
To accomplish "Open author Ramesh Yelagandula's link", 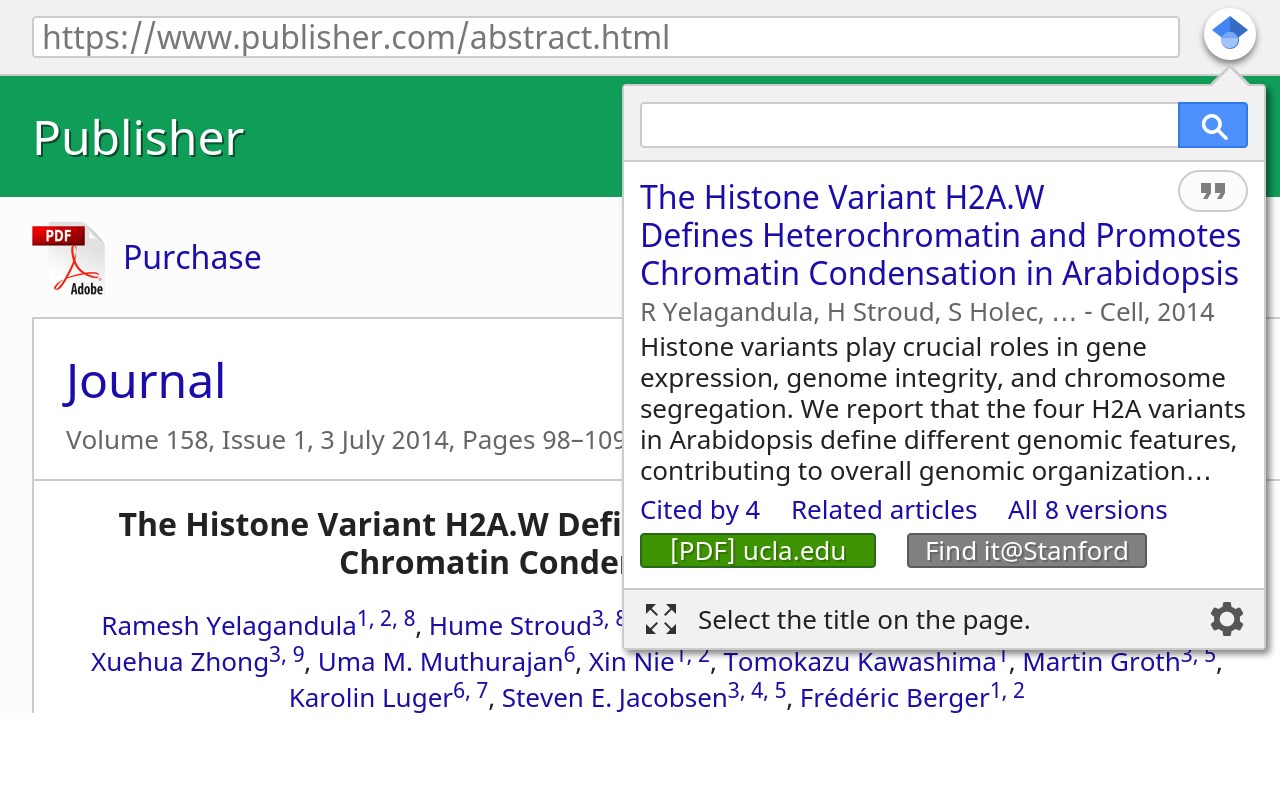I will [x=229, y=626].
